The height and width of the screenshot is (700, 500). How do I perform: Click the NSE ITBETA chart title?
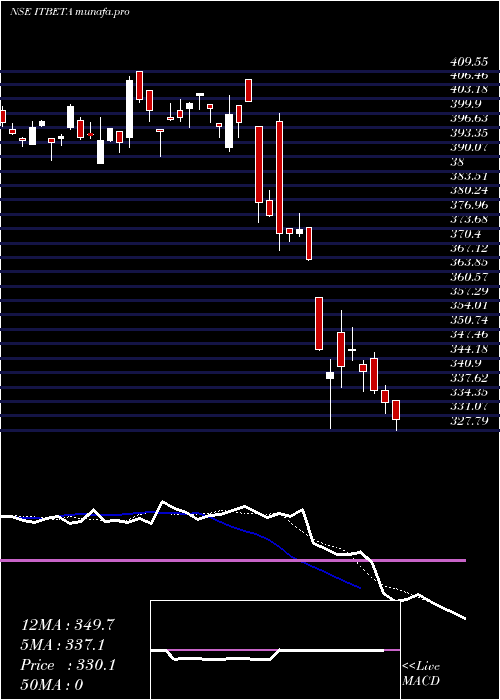point(70,12)
